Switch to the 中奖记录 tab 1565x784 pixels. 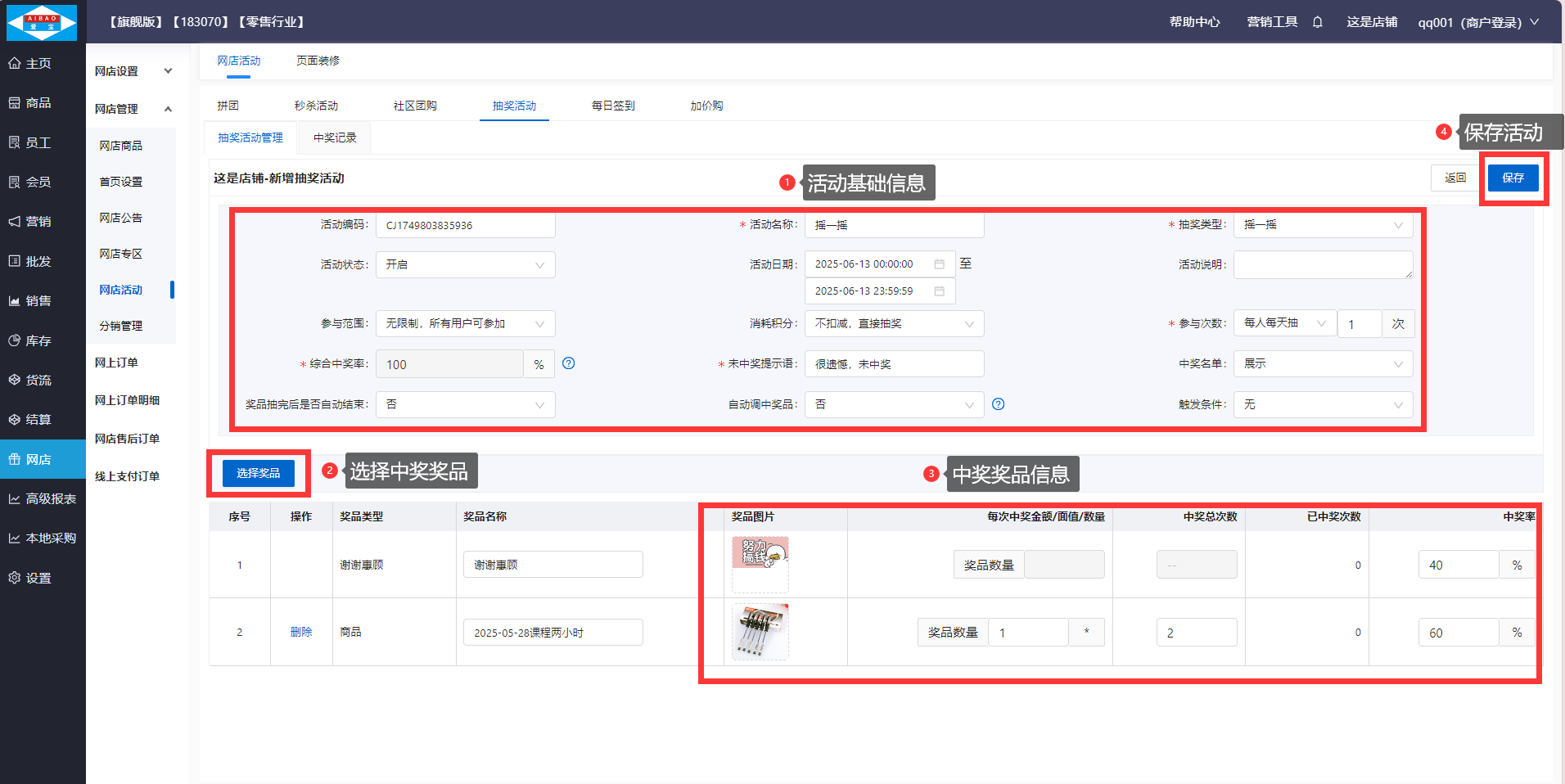tap(335, 137)
